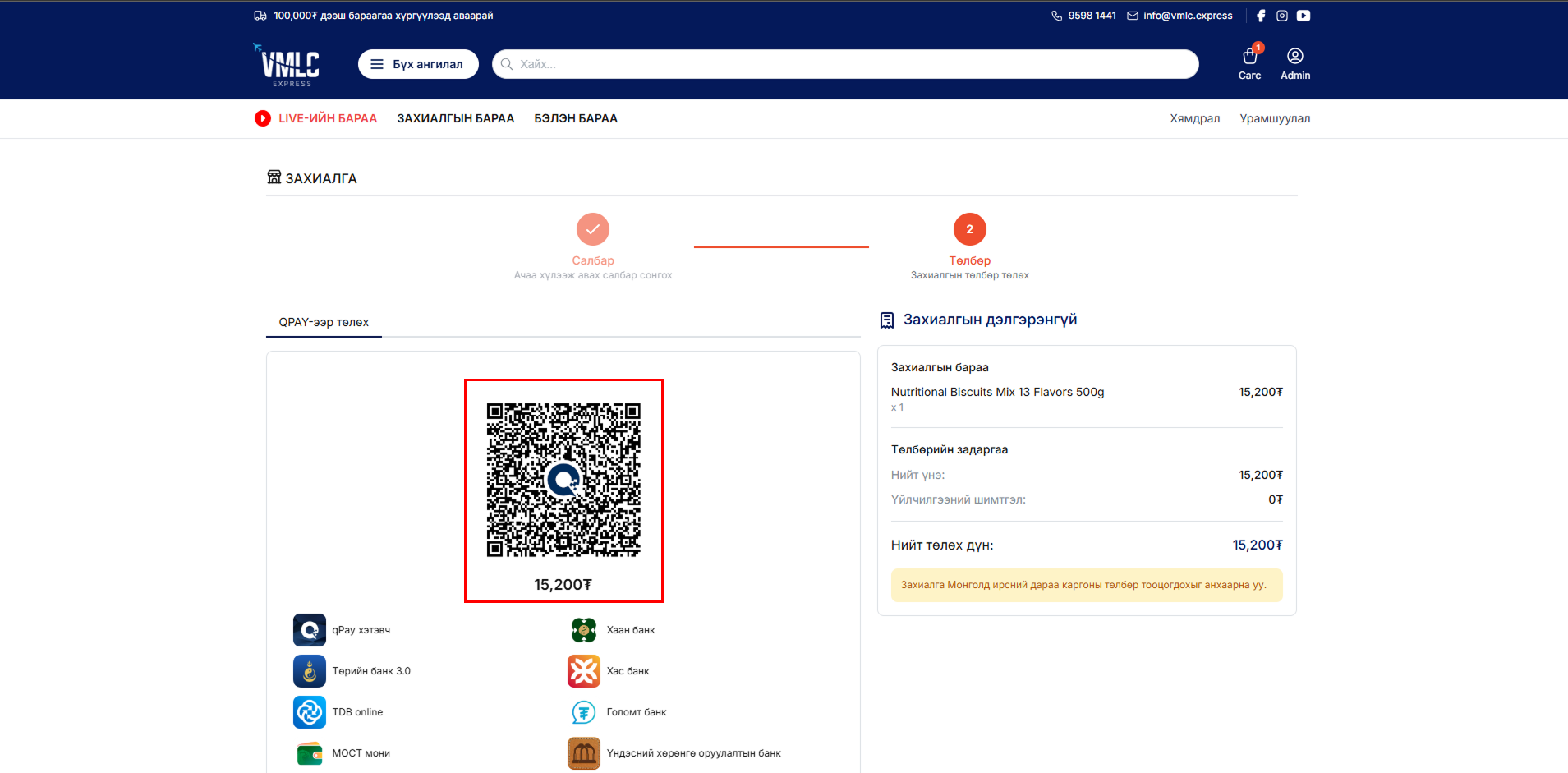Open the YouTube social link
This screenshot has width=1568, height=773.
(1304, 16)
